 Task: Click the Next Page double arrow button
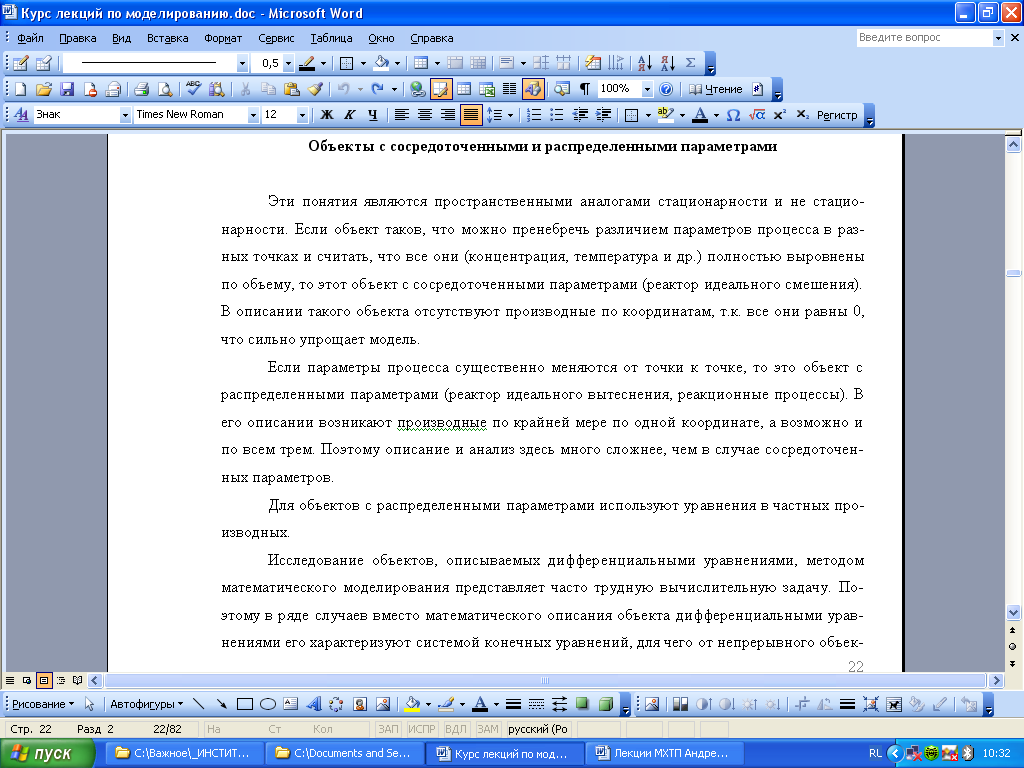coord(1013,664)
